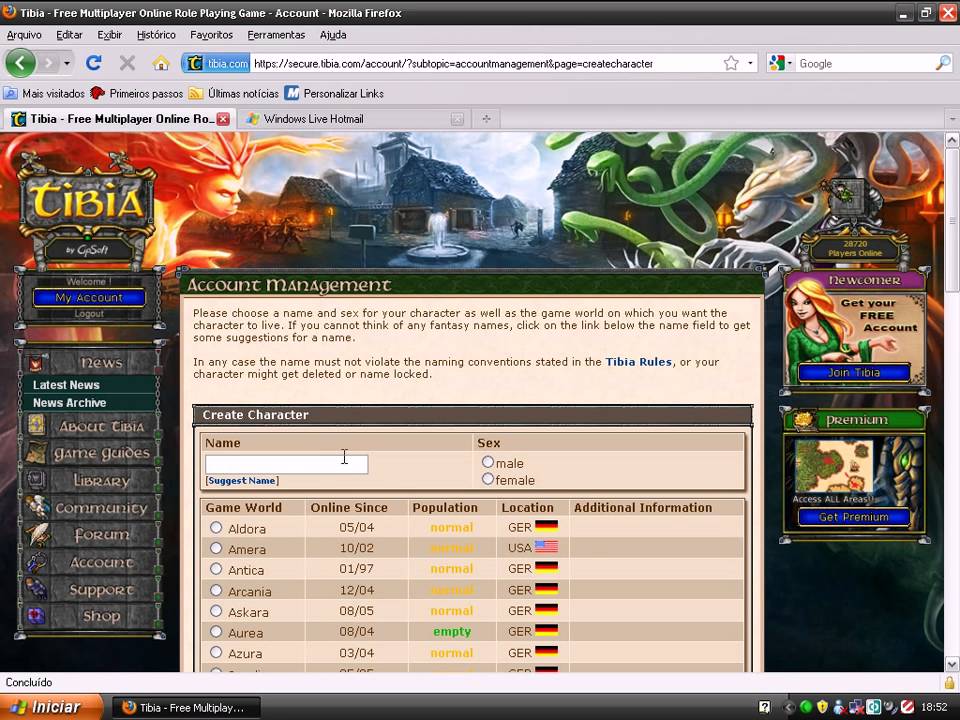
Task: Open the Shop sidebar section
Action: (x=92, y=616)
